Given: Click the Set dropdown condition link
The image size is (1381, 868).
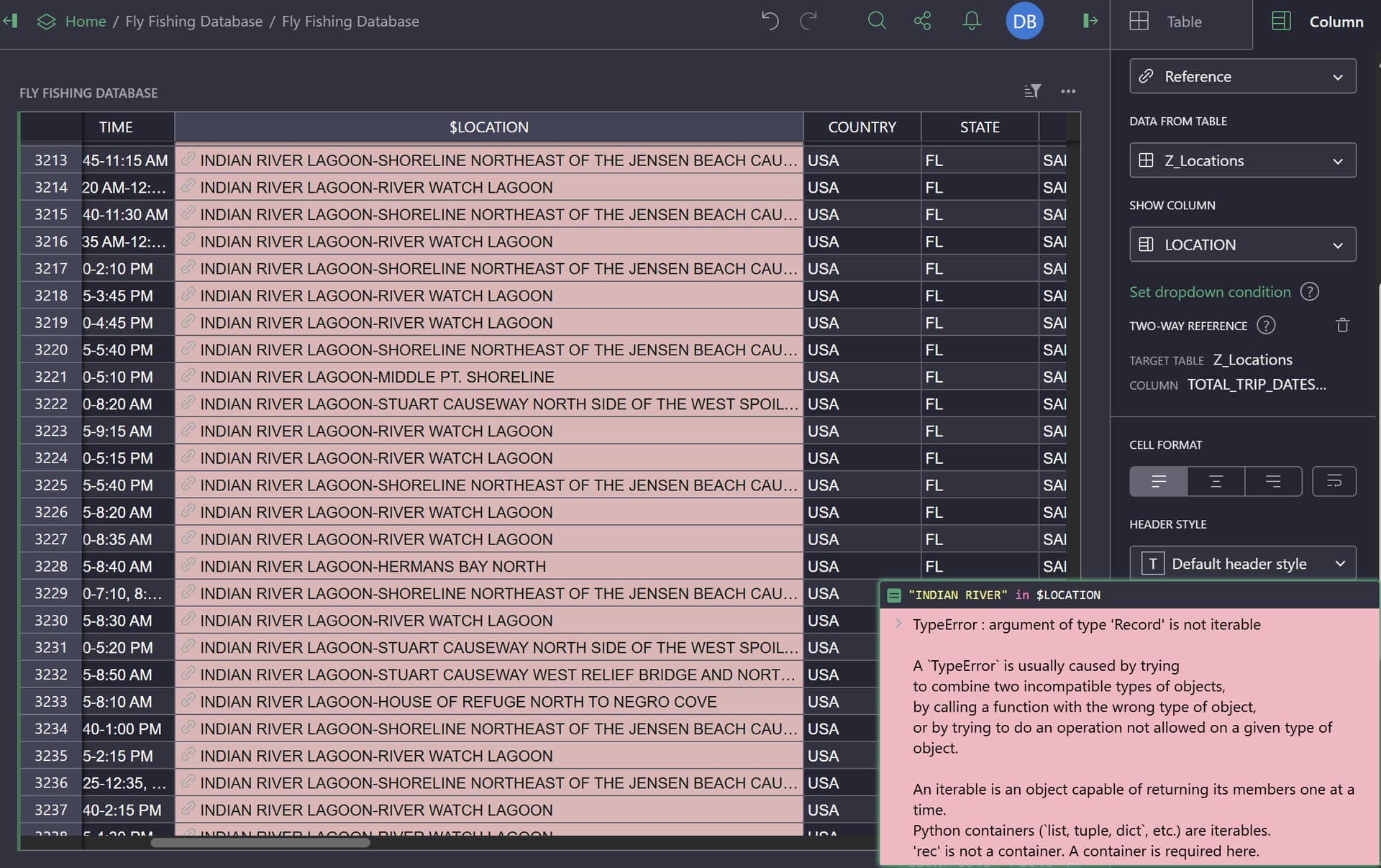Looking at the screenshot, I should pyautogui.click(x=1209, y=292).
